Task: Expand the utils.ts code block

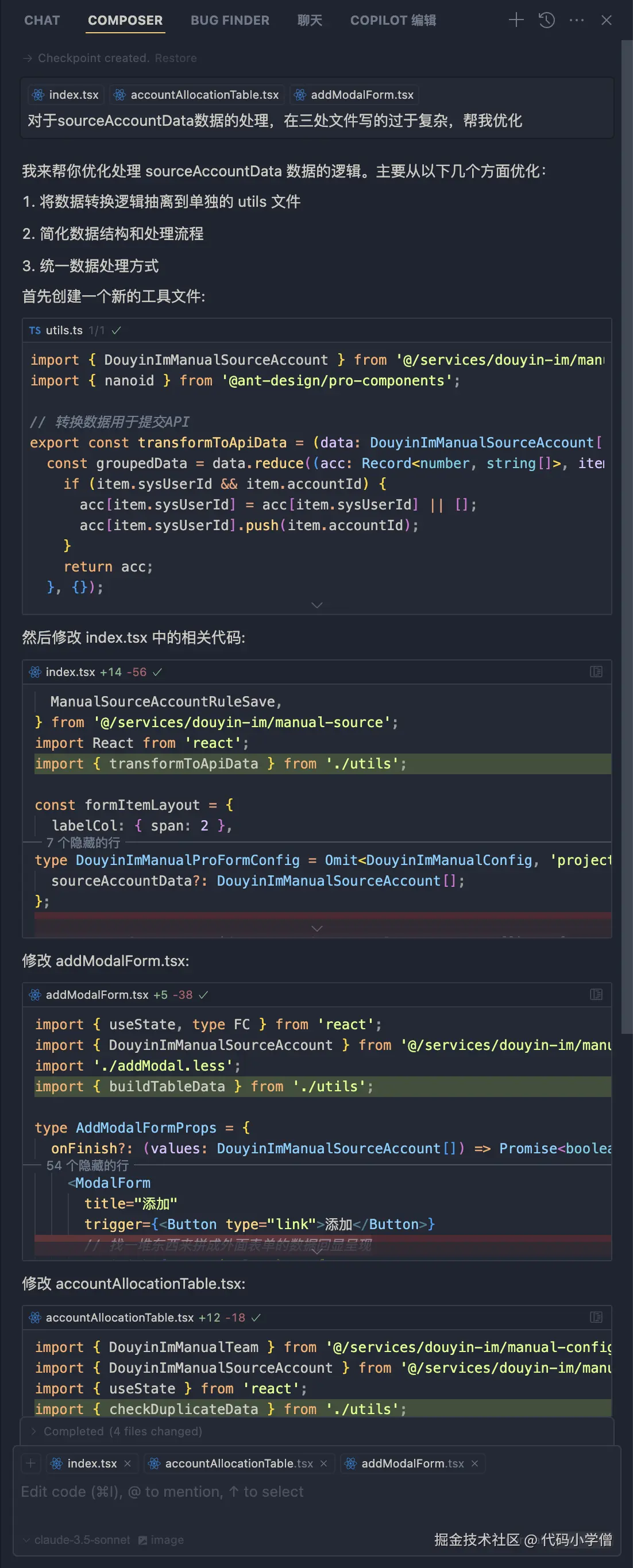Action: [x=317, y=605]
